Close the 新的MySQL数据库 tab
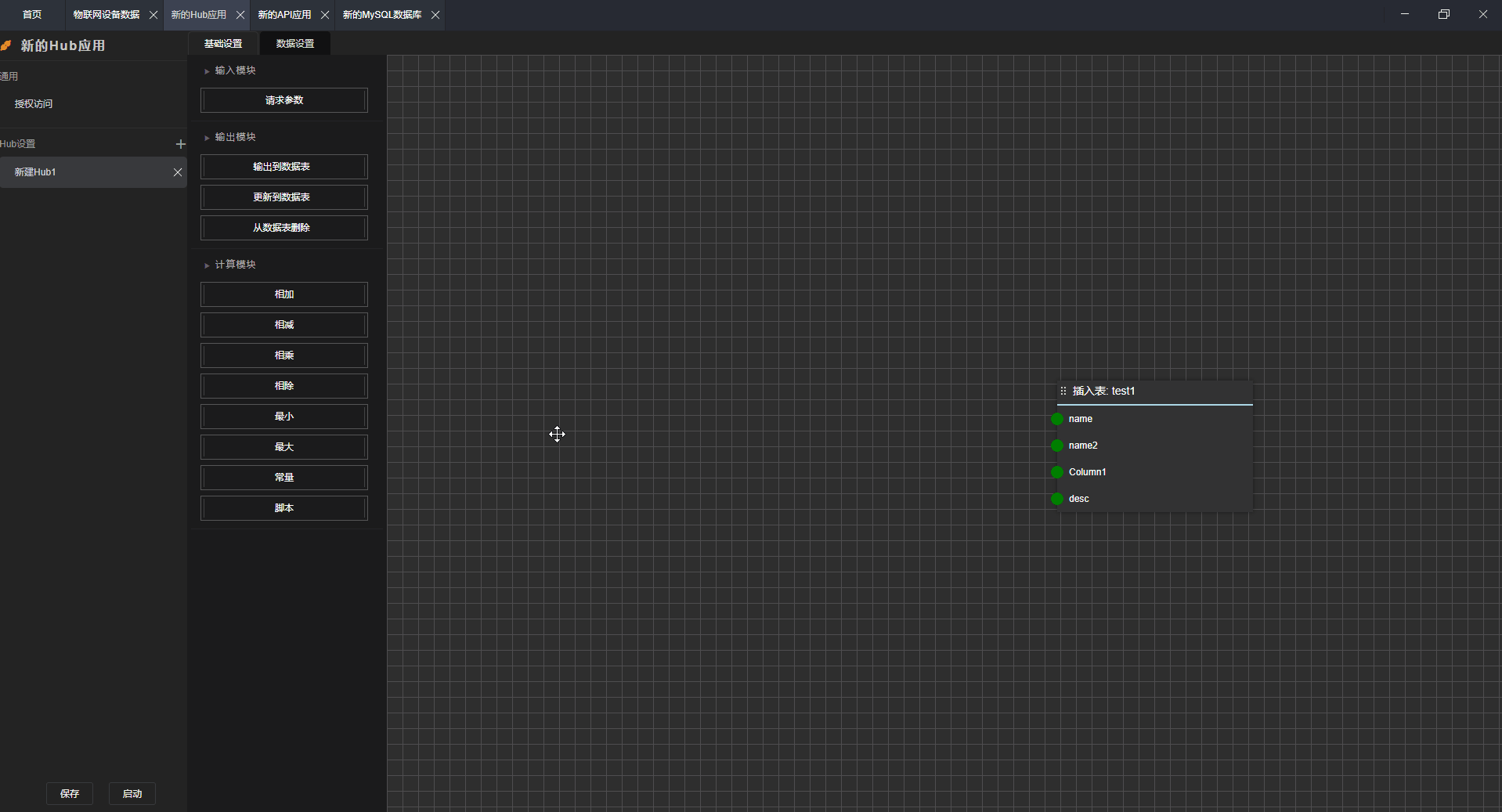The image size is (1502, 812). [x=435, y=15]
